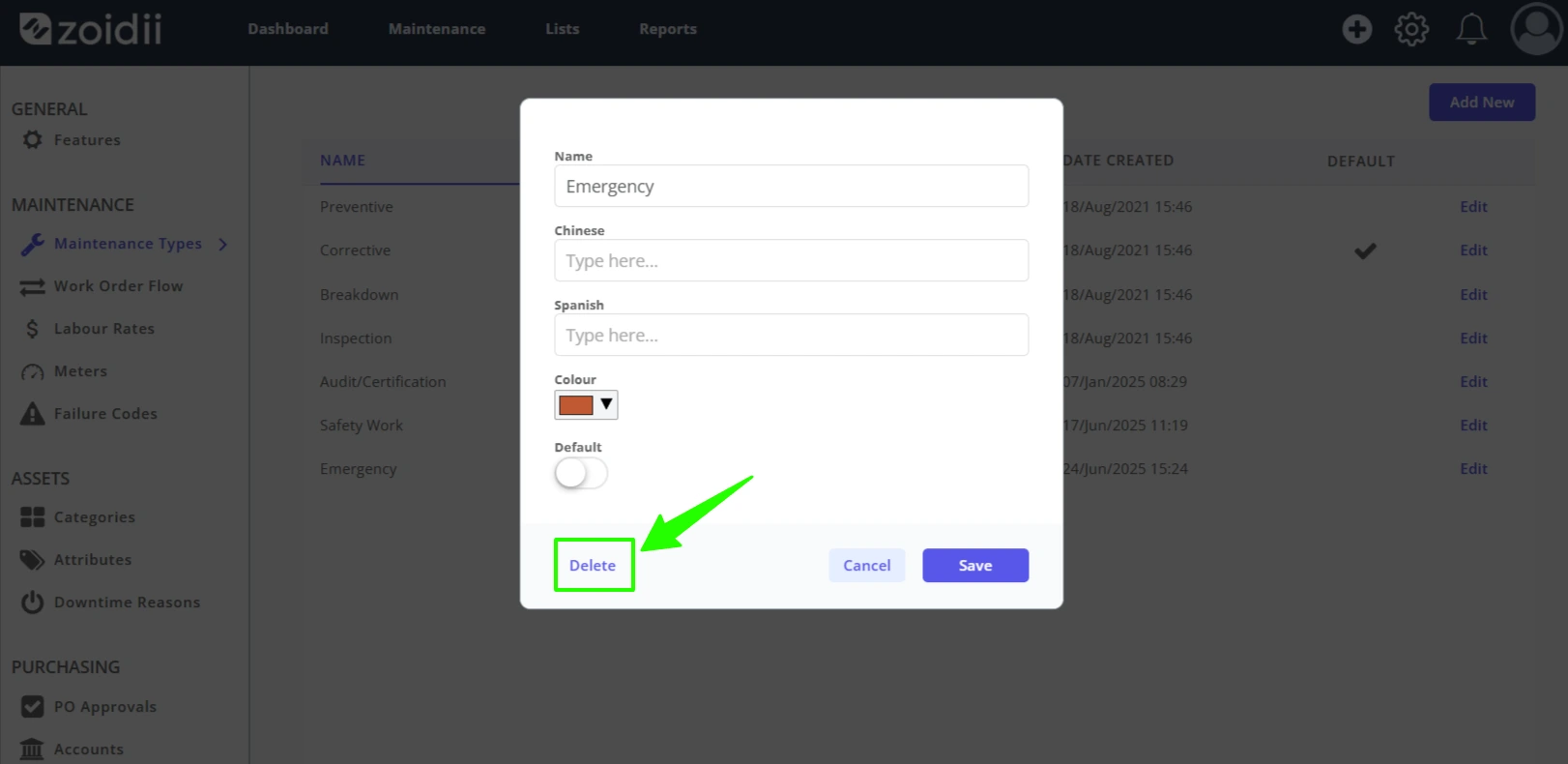
Task: Click the Maintenance Types wrench icon
Action: pos(33,244)
